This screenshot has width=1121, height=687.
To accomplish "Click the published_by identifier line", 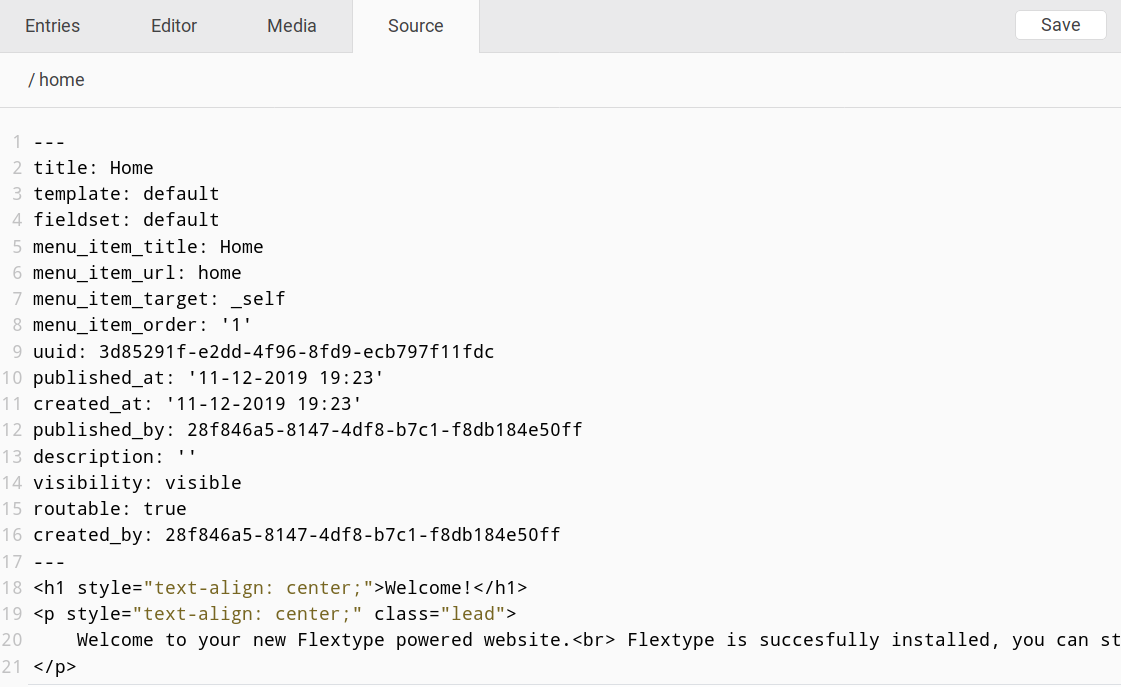I will tap(307, 430).
